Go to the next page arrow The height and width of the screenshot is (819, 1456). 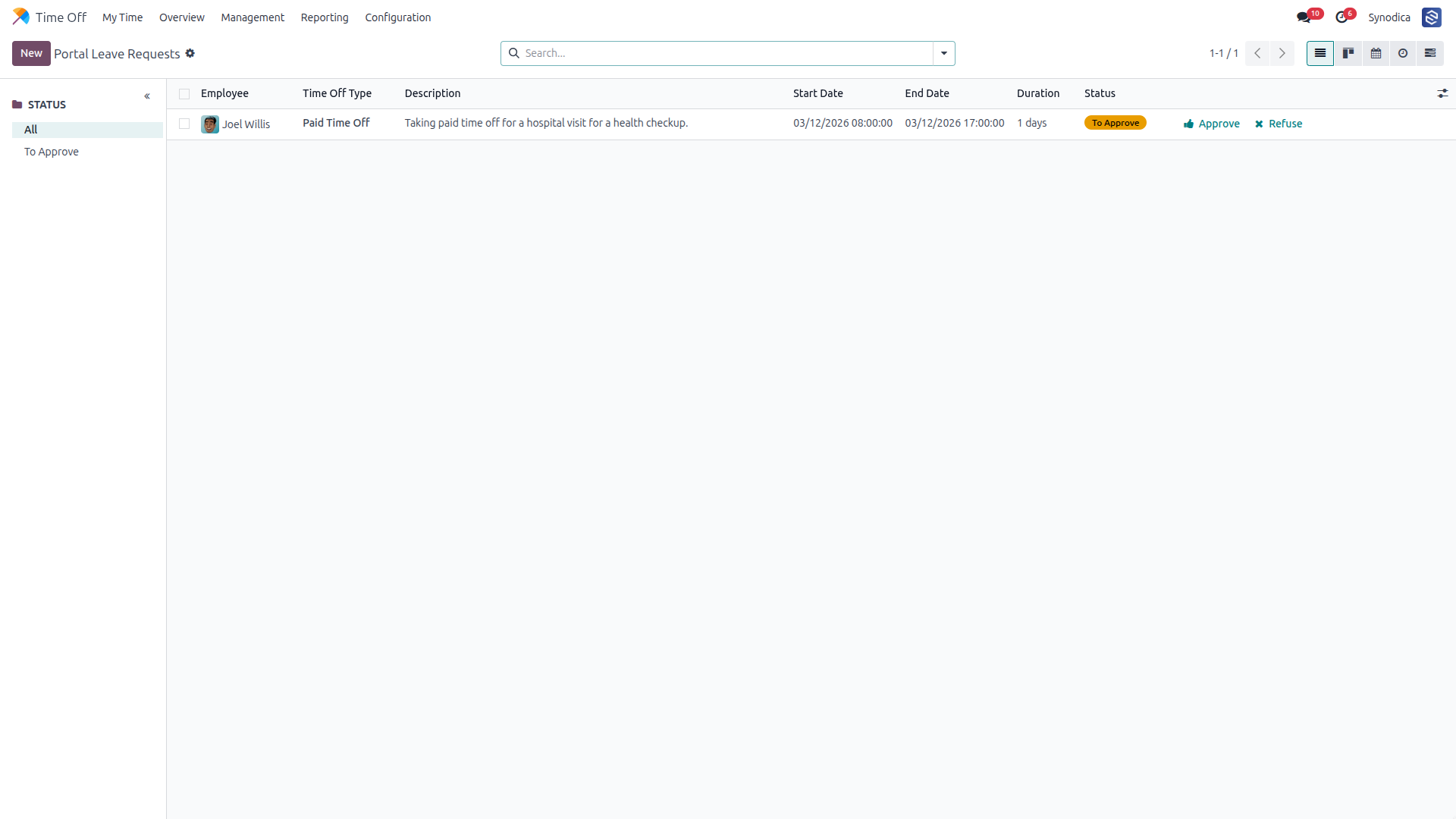(1282, 53)
